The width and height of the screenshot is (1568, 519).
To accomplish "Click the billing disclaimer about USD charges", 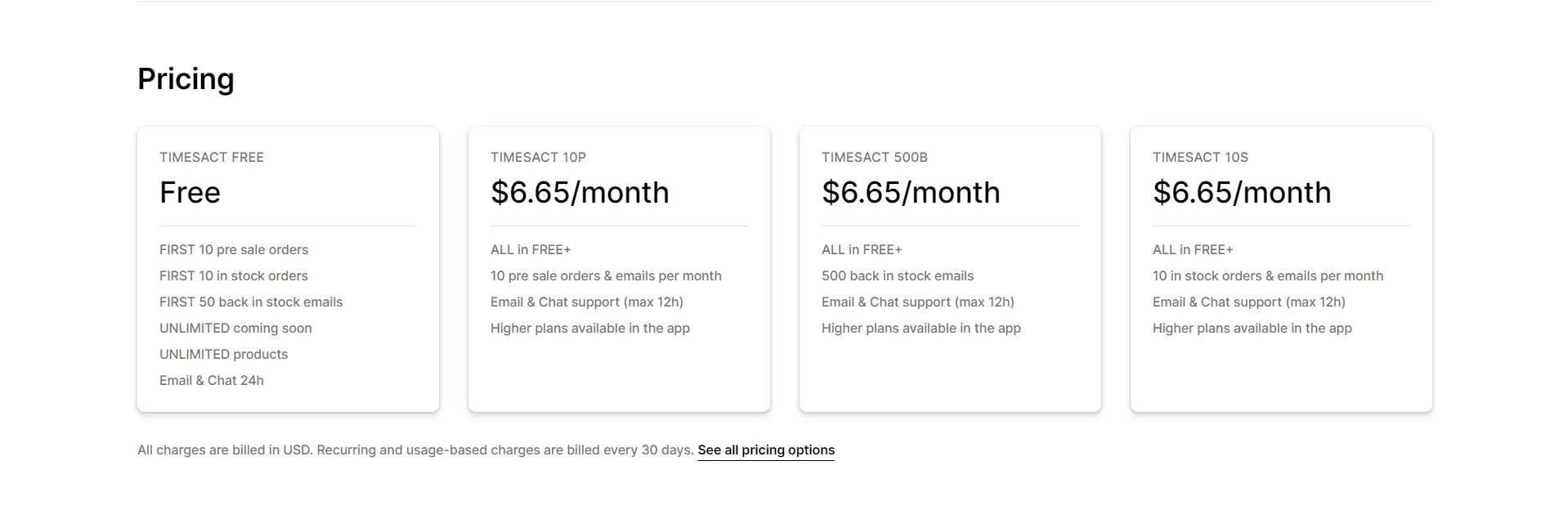I will [415, 450].
